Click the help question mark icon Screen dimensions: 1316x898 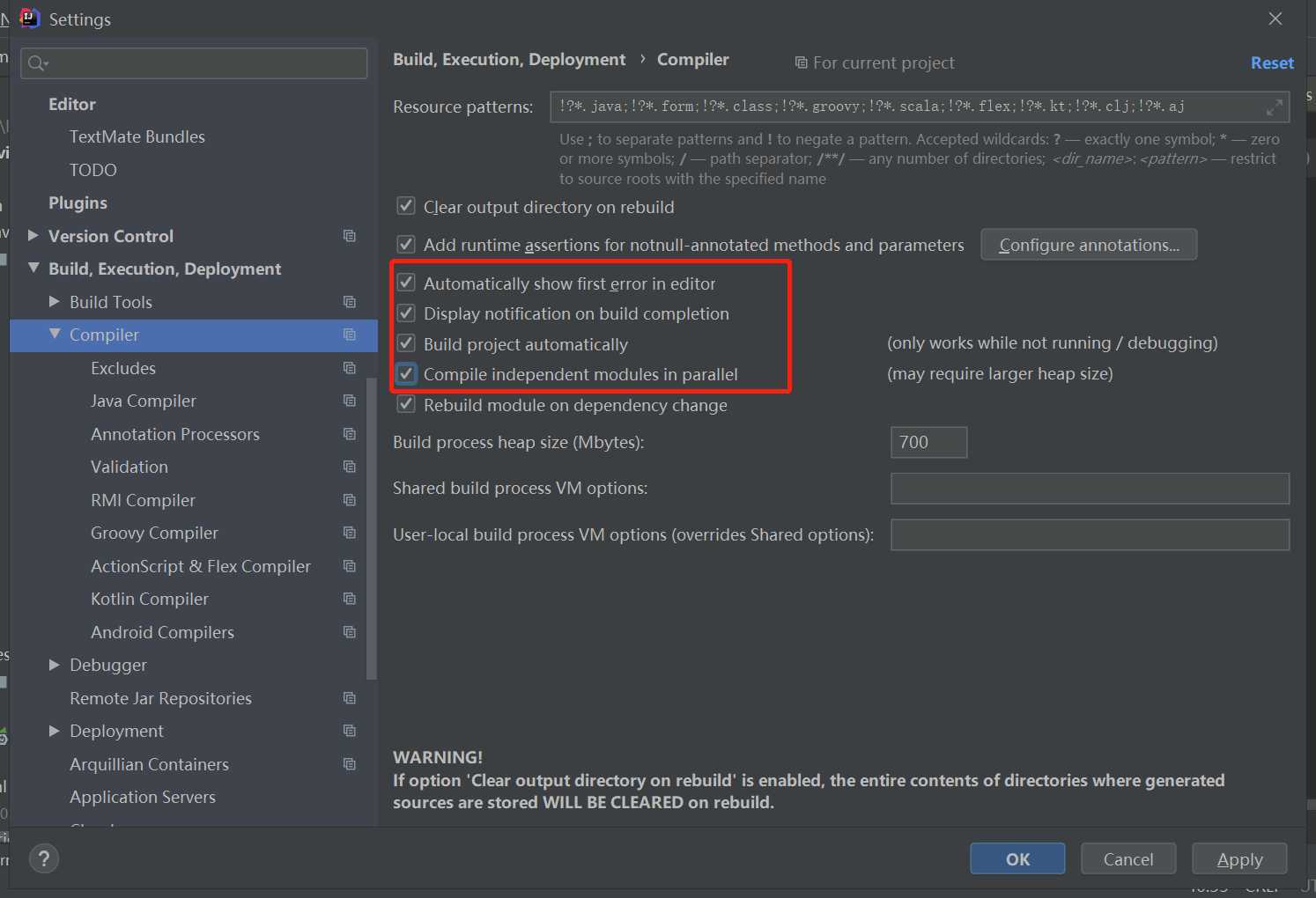pos(43,858)
